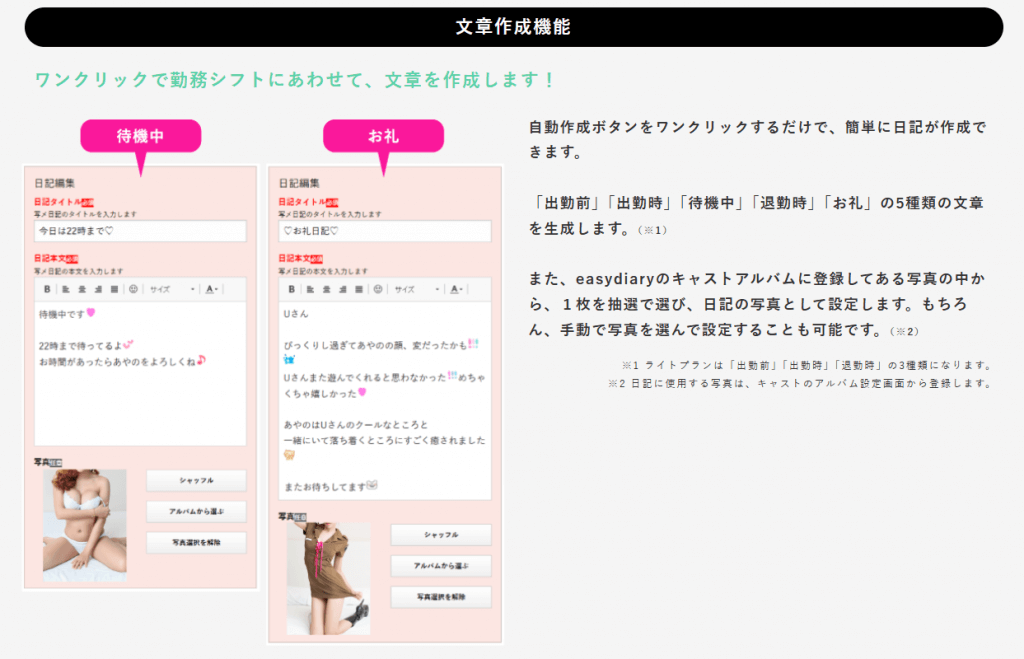Open font color dropdown in 待機中 editor
The image size is (1024, 659).
point(212,289)
